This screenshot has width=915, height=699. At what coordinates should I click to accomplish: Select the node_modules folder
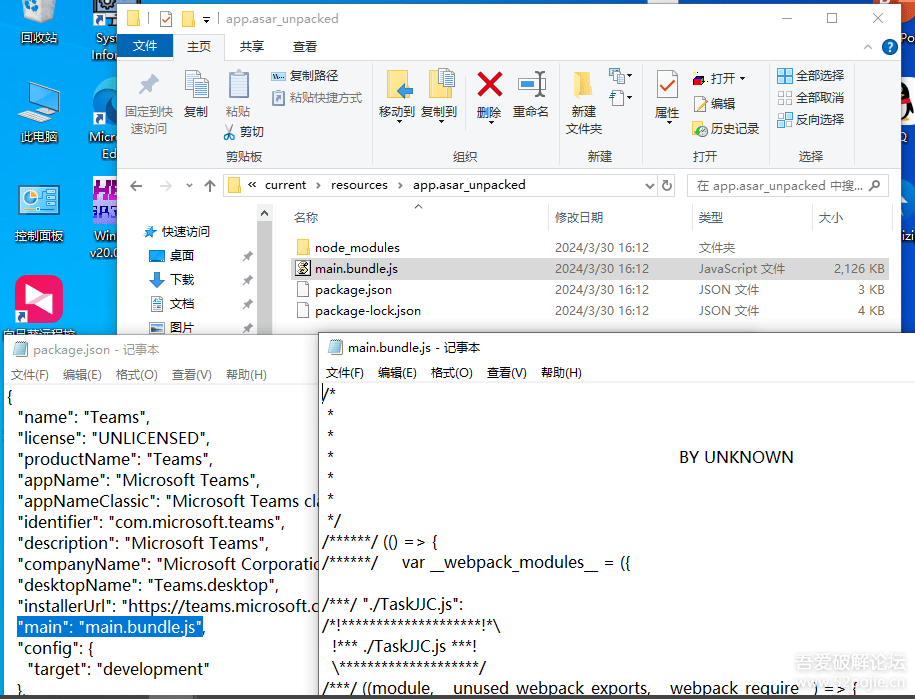(x=589, y=247)
